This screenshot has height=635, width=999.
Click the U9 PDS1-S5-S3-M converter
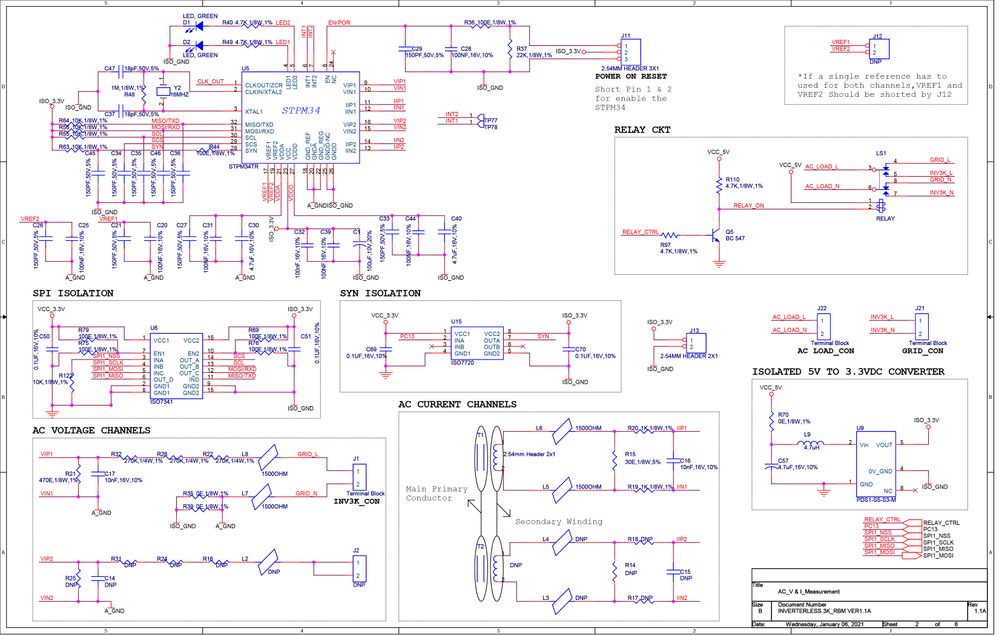(876, 464)
